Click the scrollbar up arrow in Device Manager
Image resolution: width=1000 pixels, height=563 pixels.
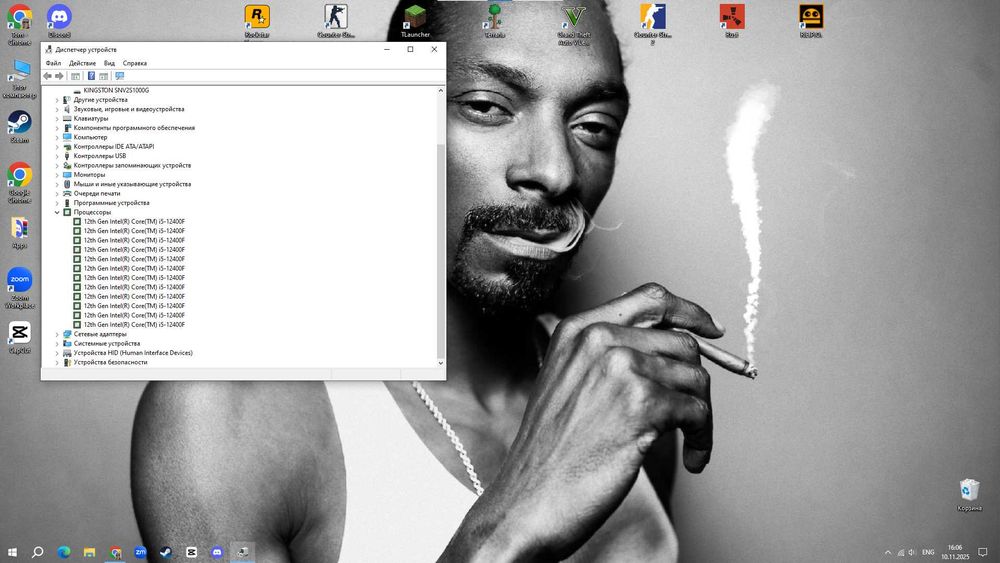[x=440, y=91]
